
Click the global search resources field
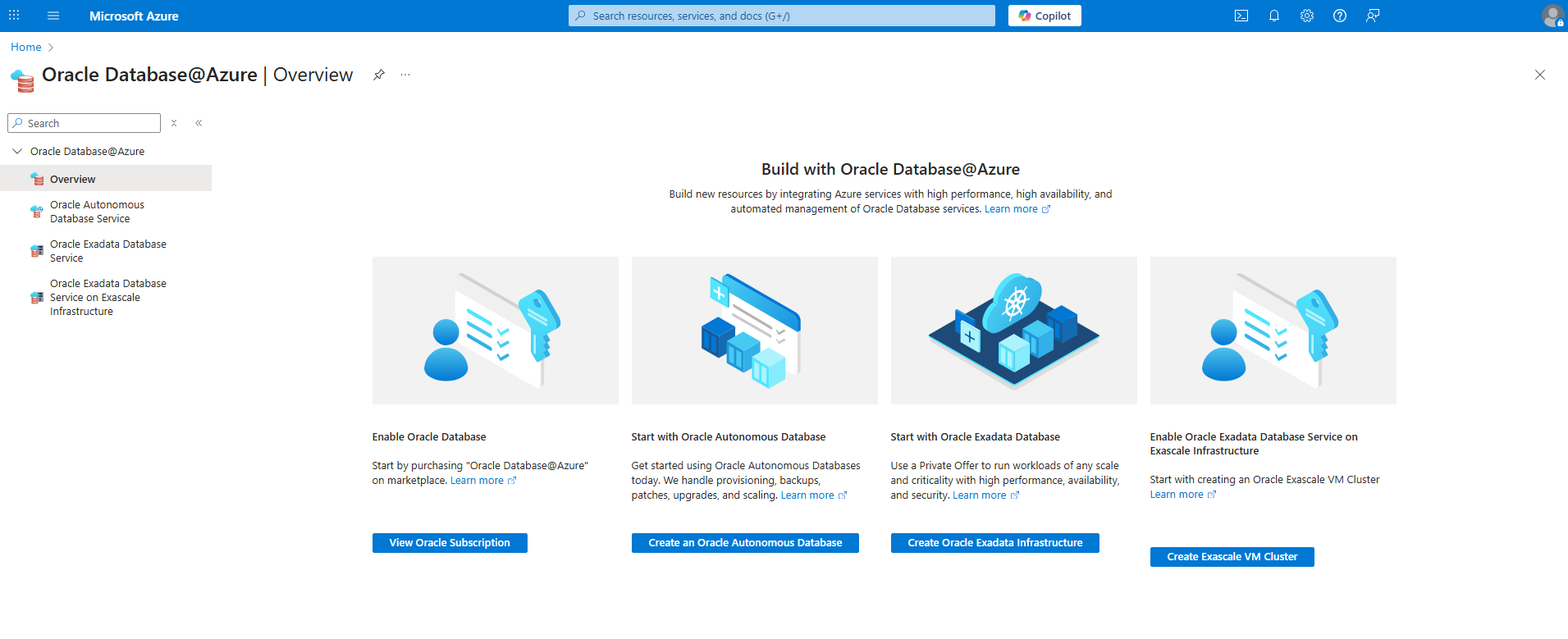click(781, 16)
